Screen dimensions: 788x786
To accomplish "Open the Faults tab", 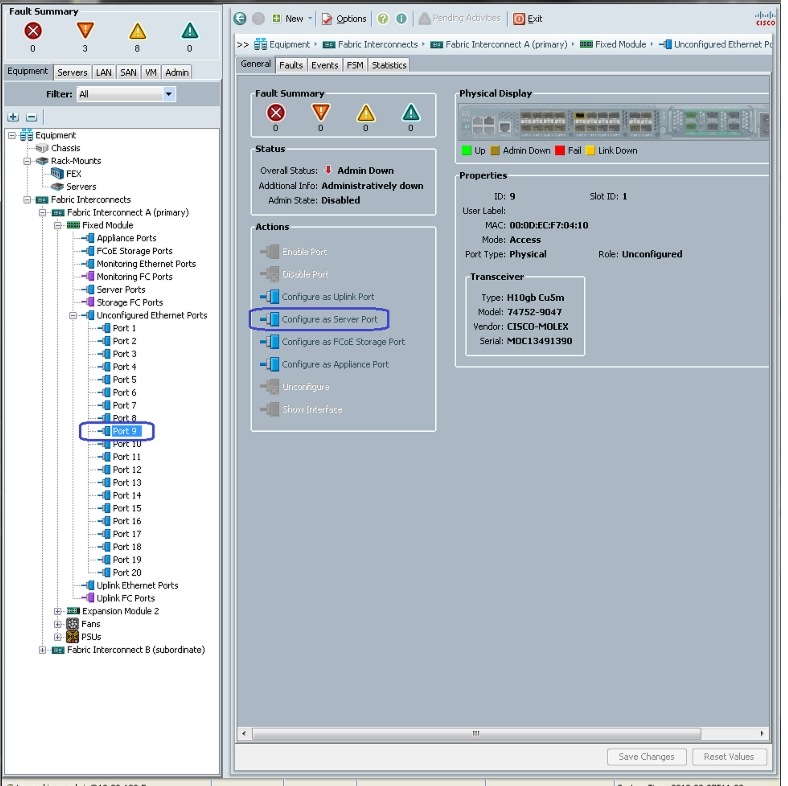I will click(291, 65).
